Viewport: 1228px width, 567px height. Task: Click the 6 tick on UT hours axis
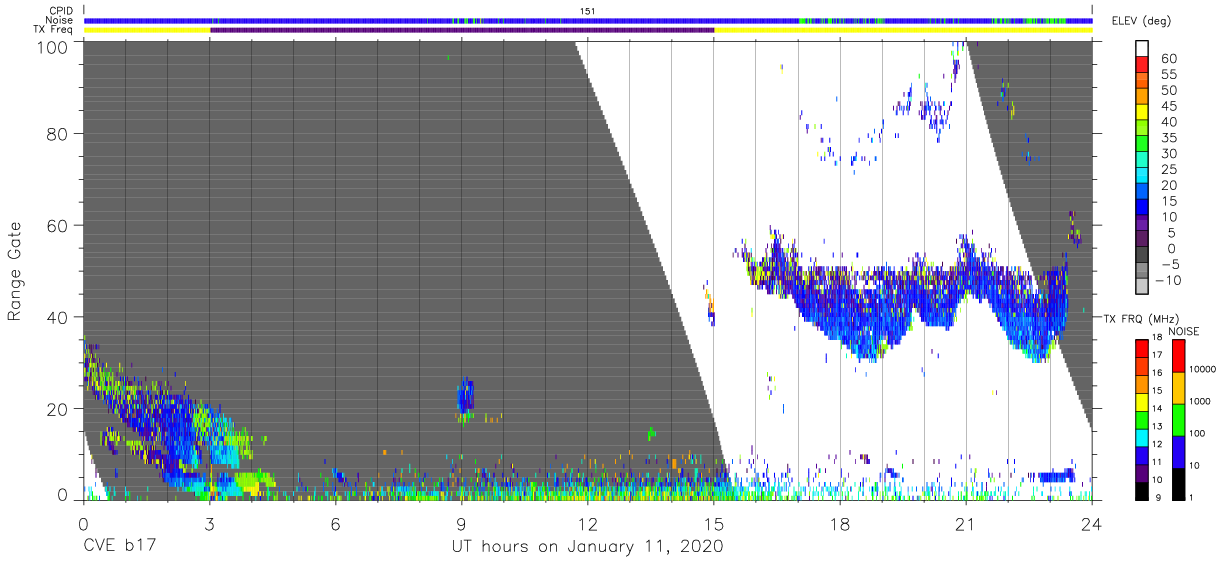(335, 523)
